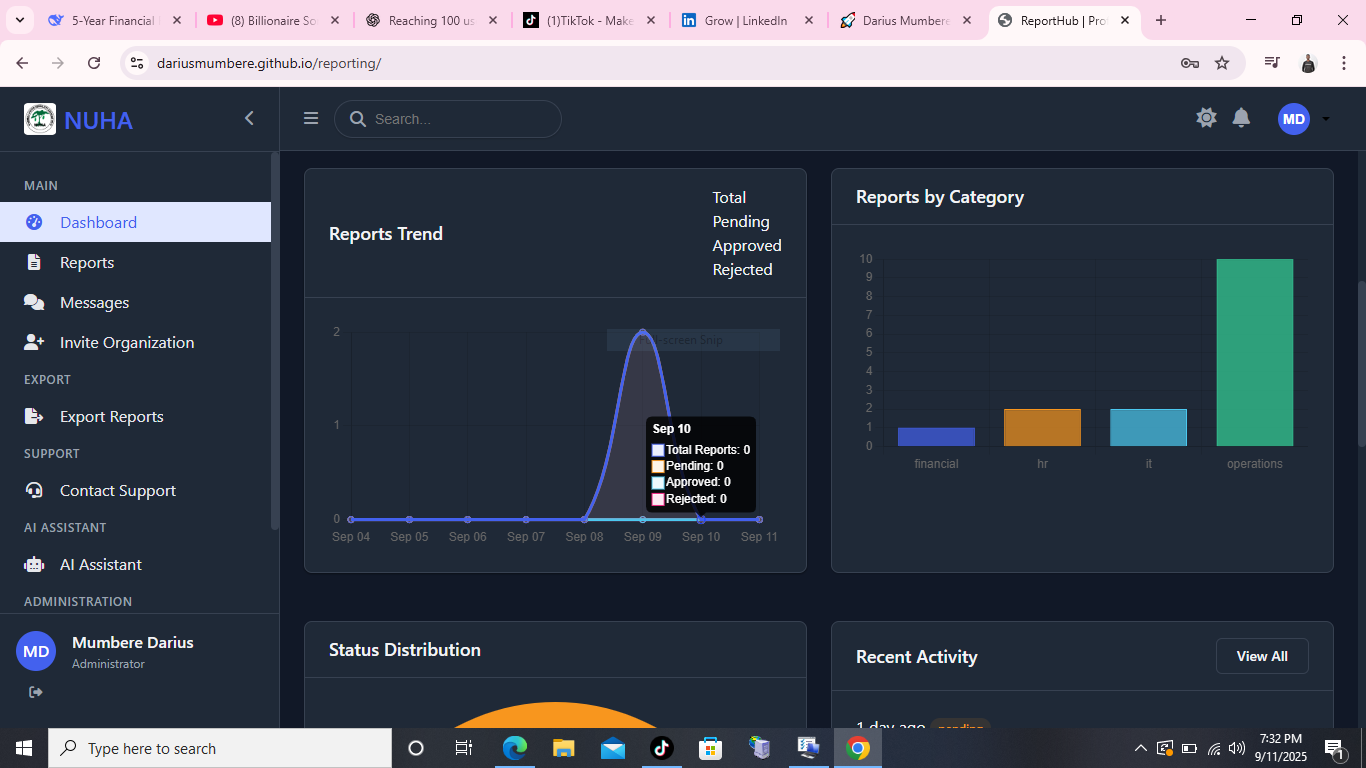Image resolution: width=1366 pixels, height=768 pixels.
Task: Open the Dashboard sidebar item
Action: click(x=135, y=222)
